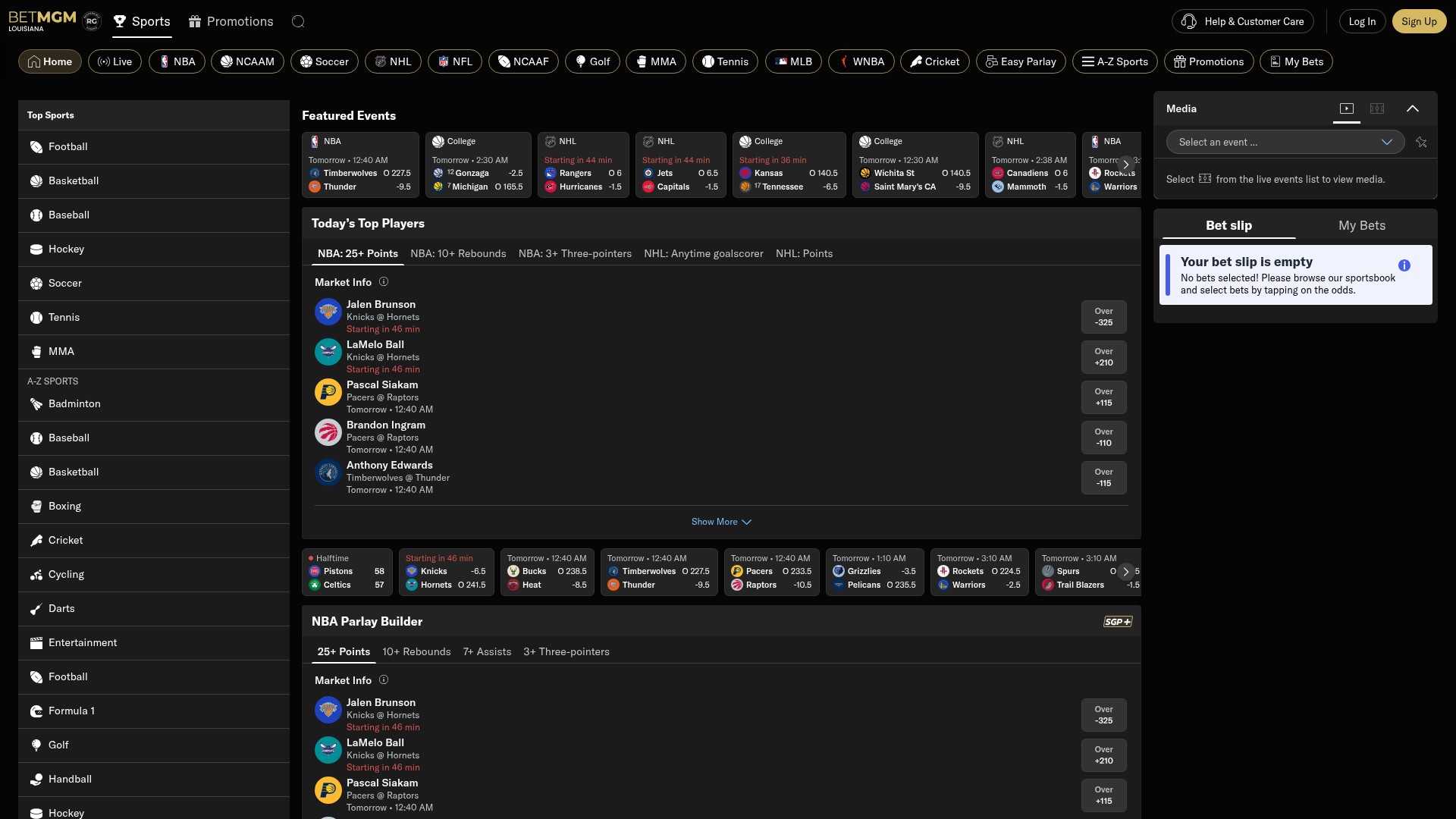Select 10+ Rebounds tab in Parlay Builder
Image resolution: width=1456 pixels, height=819 pixels.
pyautogui.click(x=416, y=651)
